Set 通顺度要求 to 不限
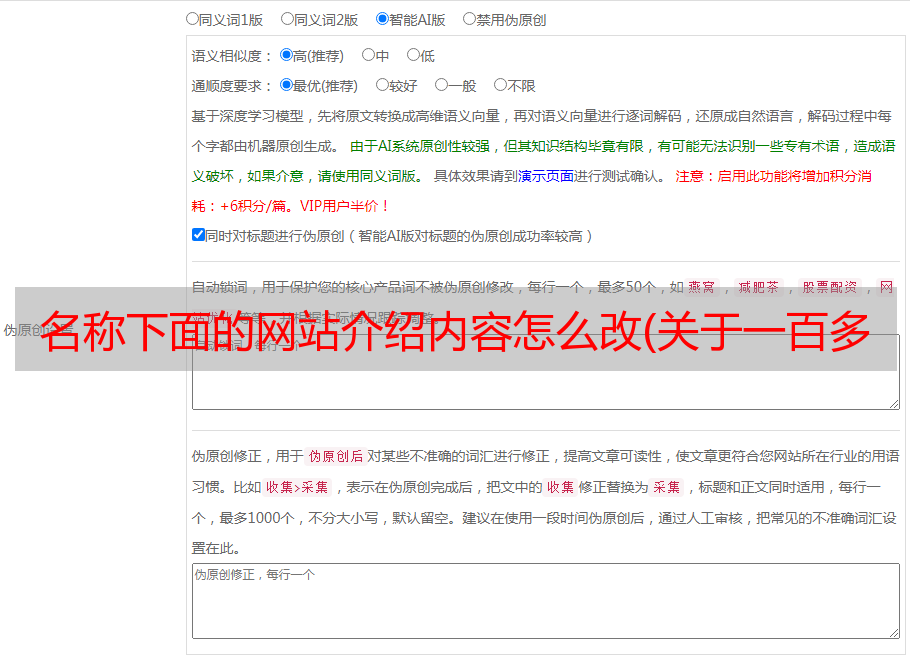The width and height of the screenshot is (911, 658). (500, 85)
